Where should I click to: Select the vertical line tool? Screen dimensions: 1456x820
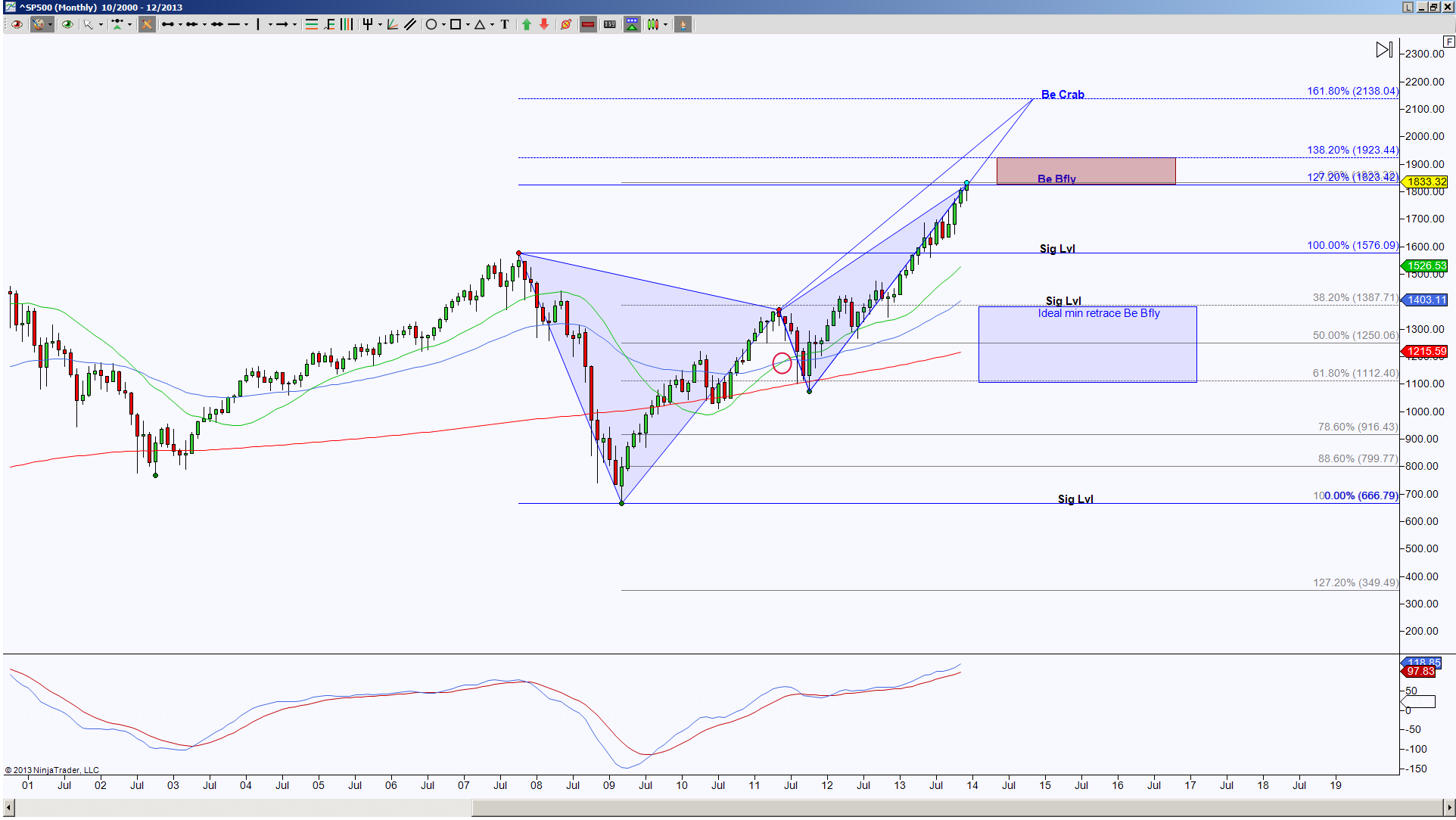click(x=258, y=24)
